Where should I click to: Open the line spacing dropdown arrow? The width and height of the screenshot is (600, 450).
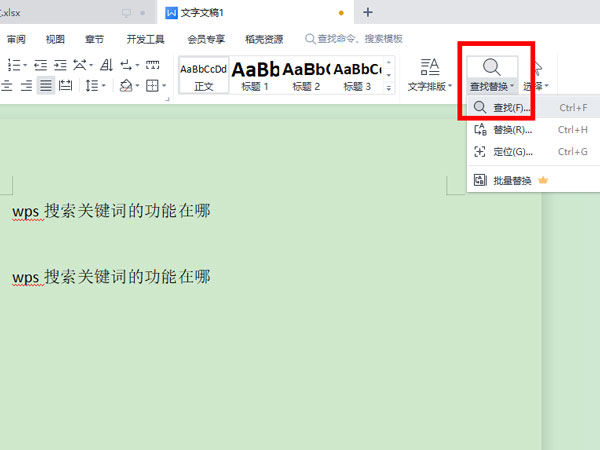(103, 85)
